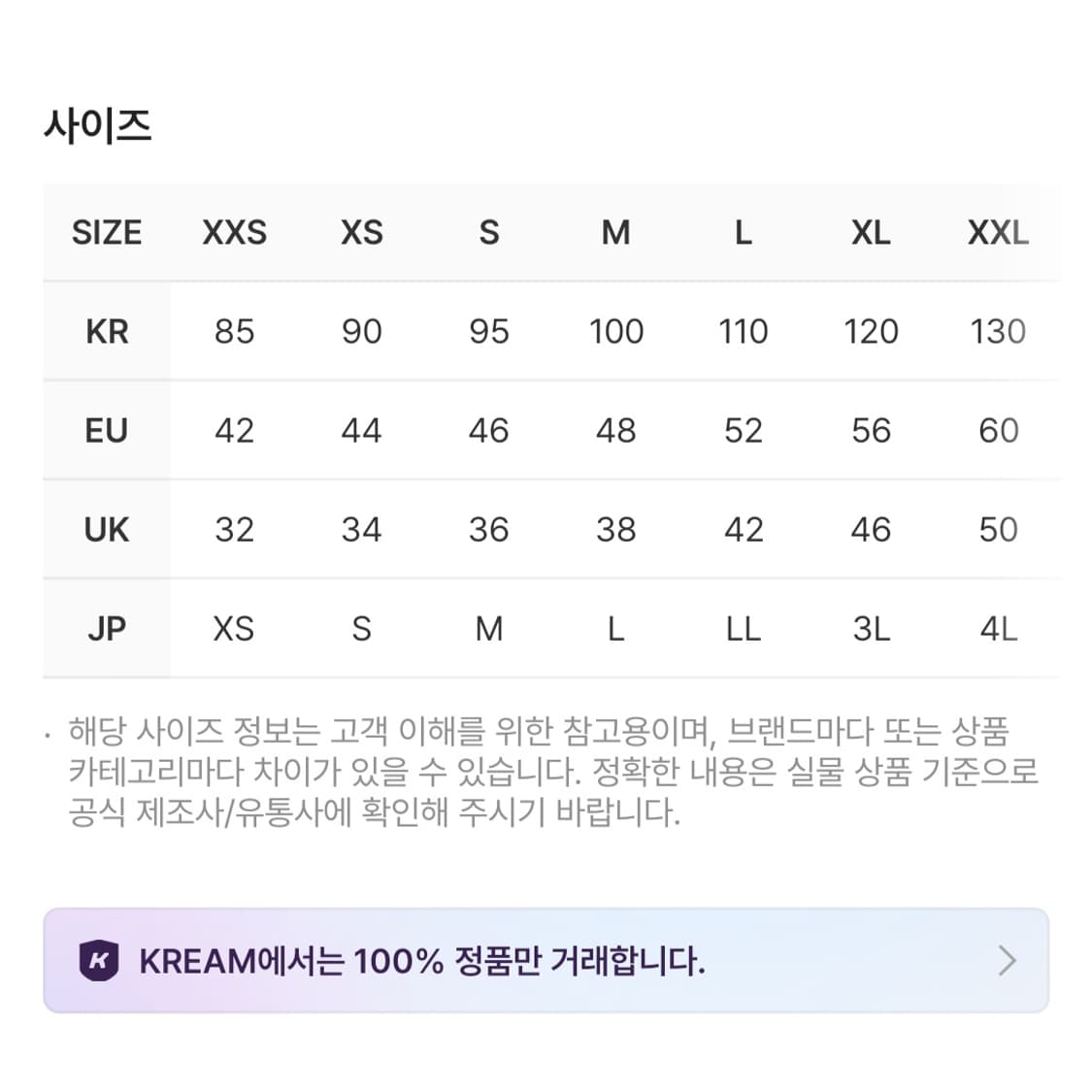Select the M size column header
Screen dimensions: 1092x1092
(615, 233)
